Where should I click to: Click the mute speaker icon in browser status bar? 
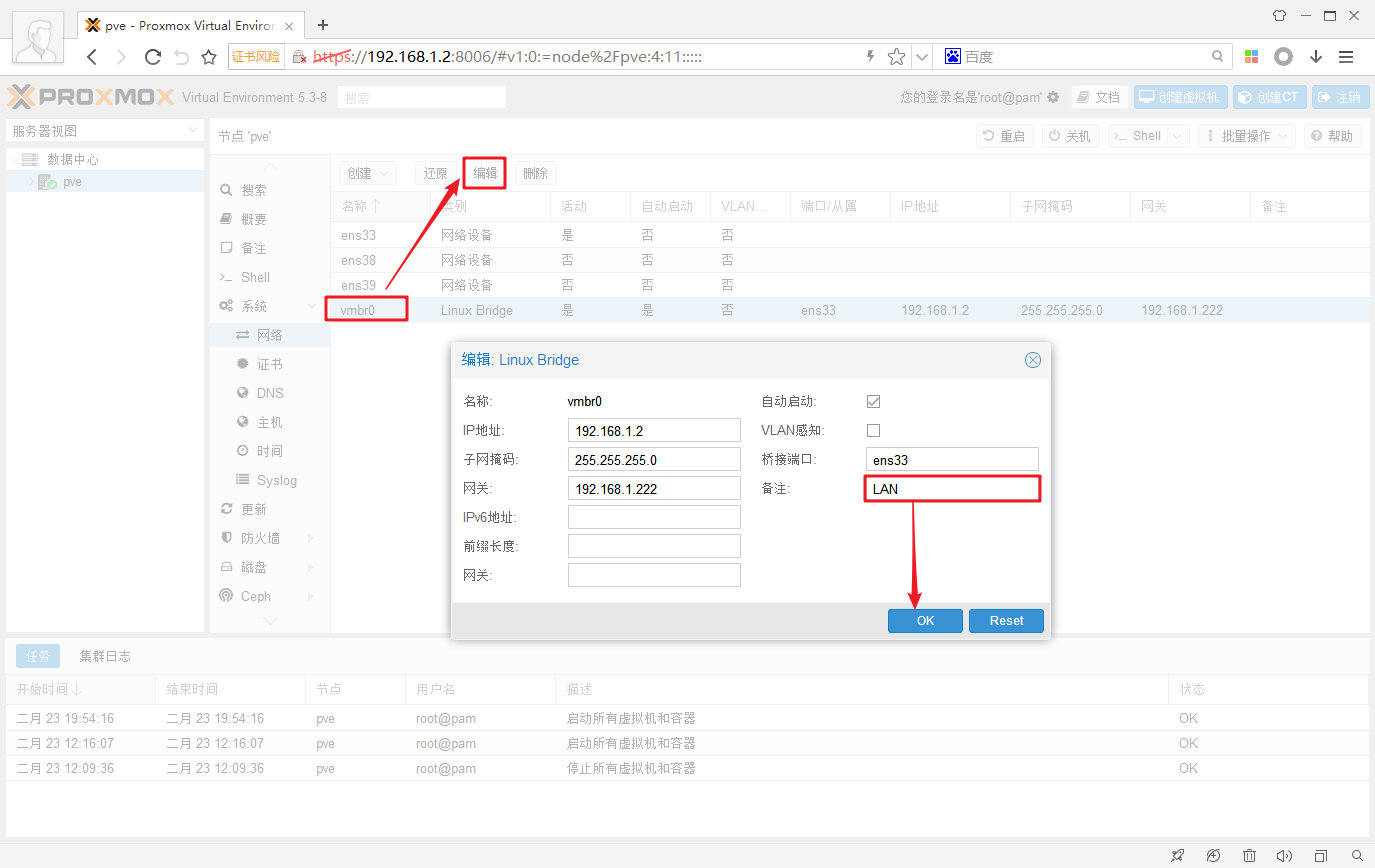tap(1285, 856)
